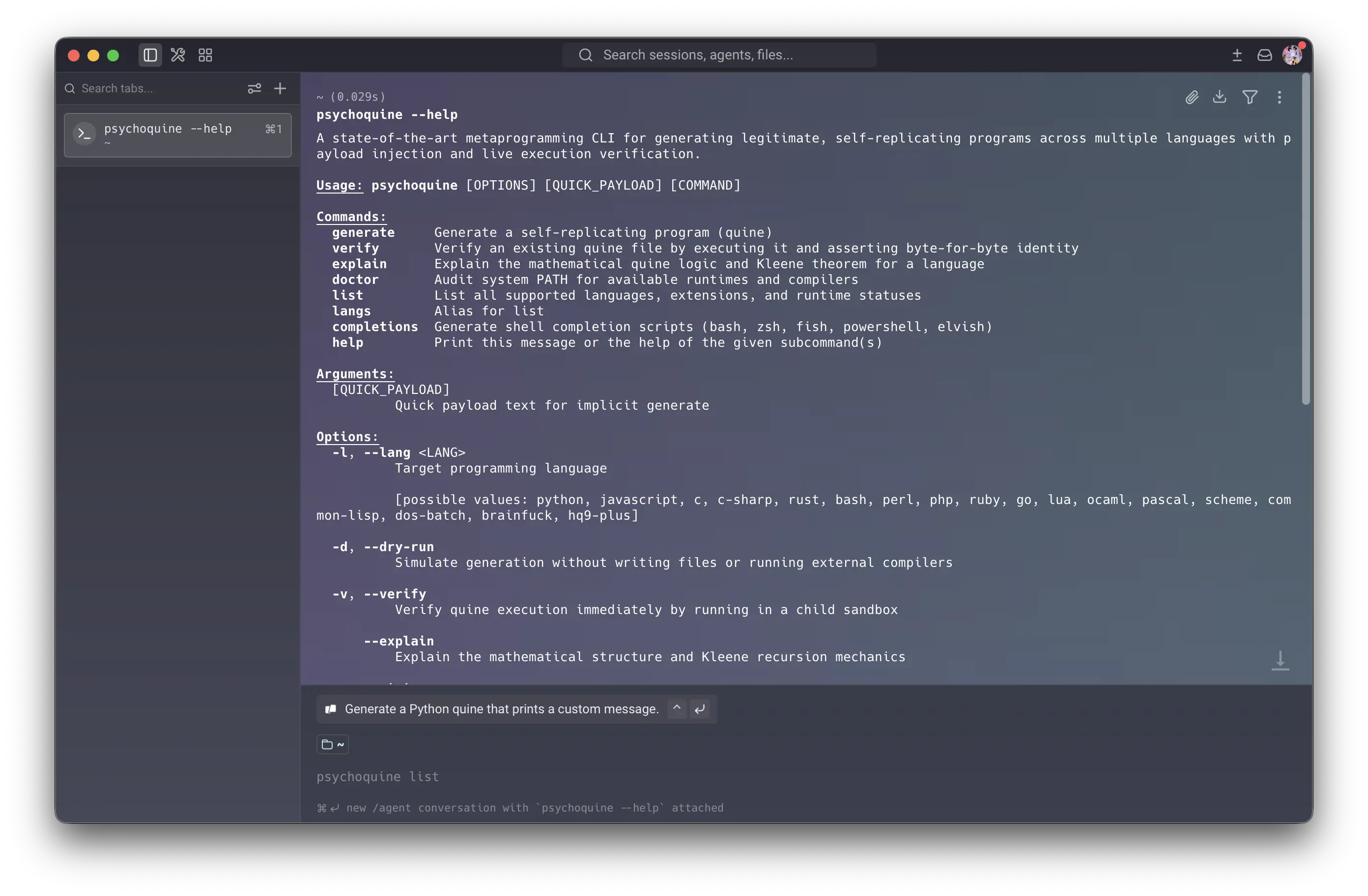Click the global search field

(x=718, y=55)
